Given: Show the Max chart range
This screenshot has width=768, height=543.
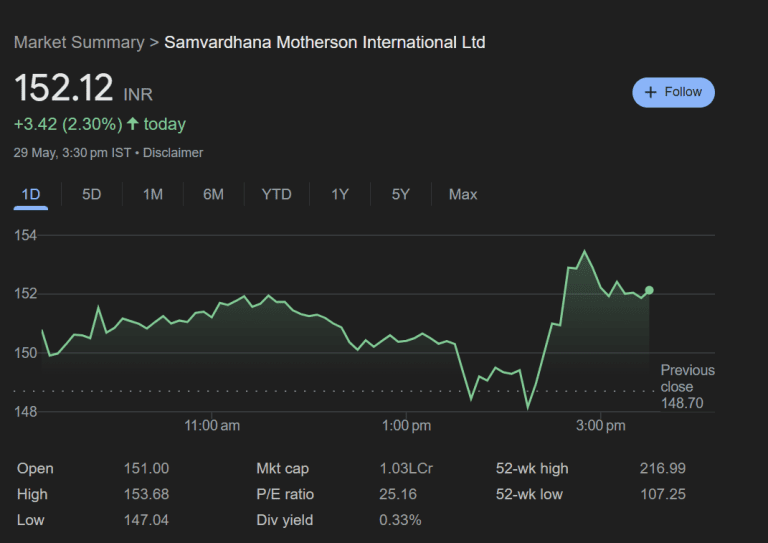Looking at the screenshot, I should click(463, 194).
